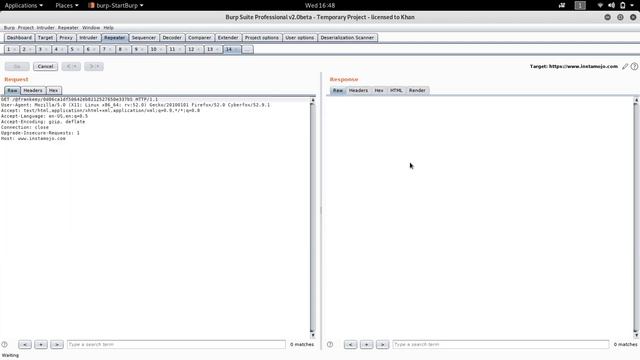
Task: Select request Headers view tab
Action: pyautogui.click(x=33, y=91)
